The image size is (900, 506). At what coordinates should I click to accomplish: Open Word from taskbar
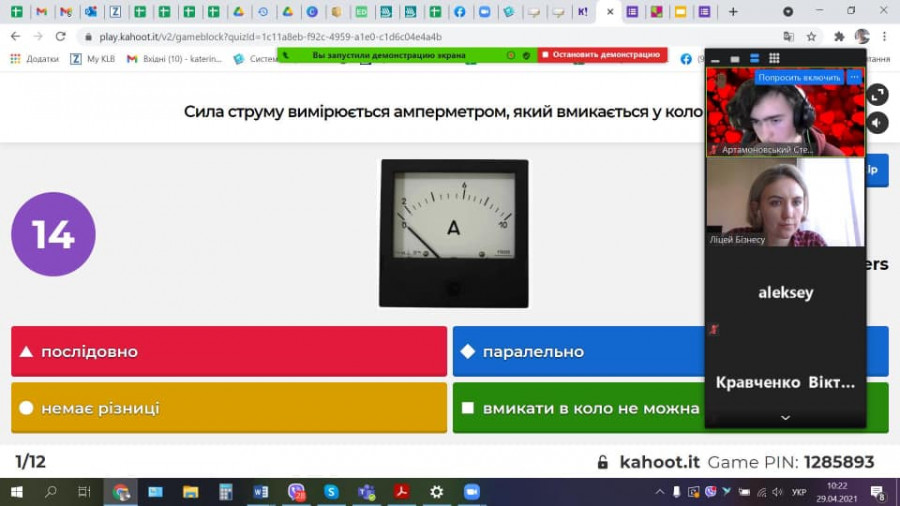(261, 492)
